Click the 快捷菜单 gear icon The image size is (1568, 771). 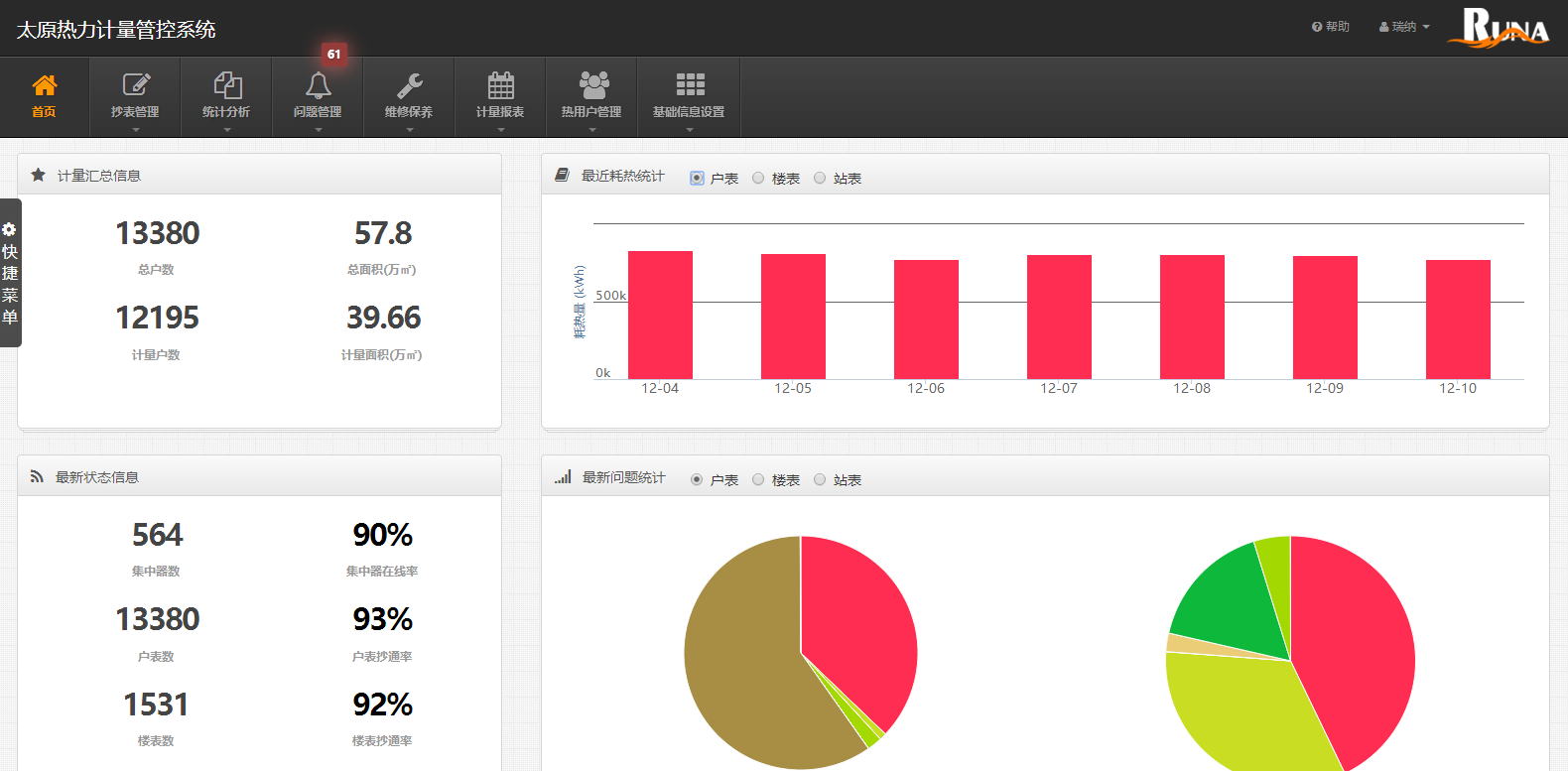pos(9,229)
